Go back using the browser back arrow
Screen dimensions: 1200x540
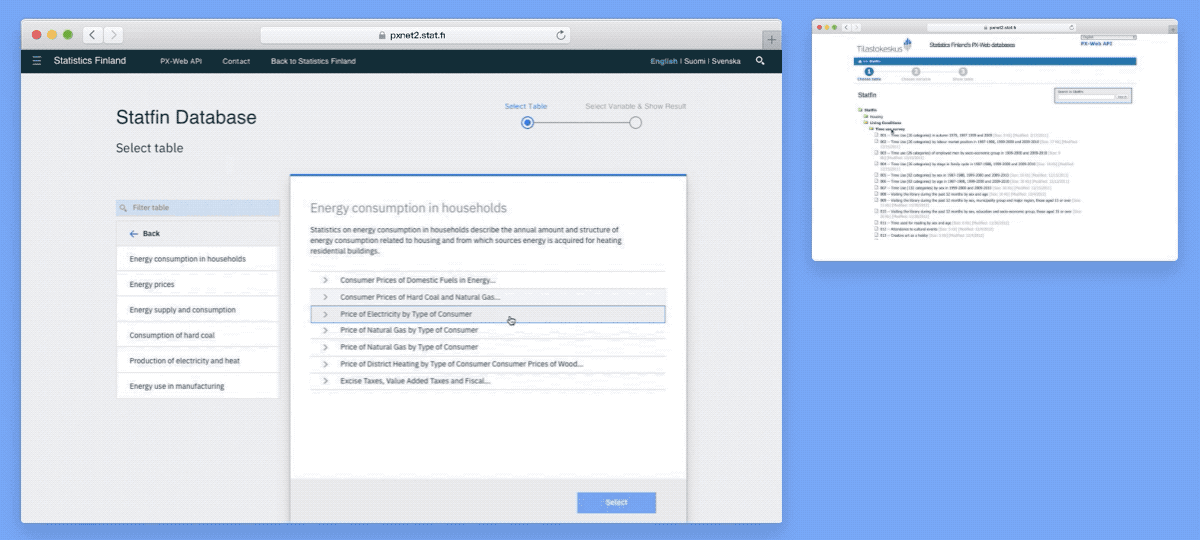(92, 35)
